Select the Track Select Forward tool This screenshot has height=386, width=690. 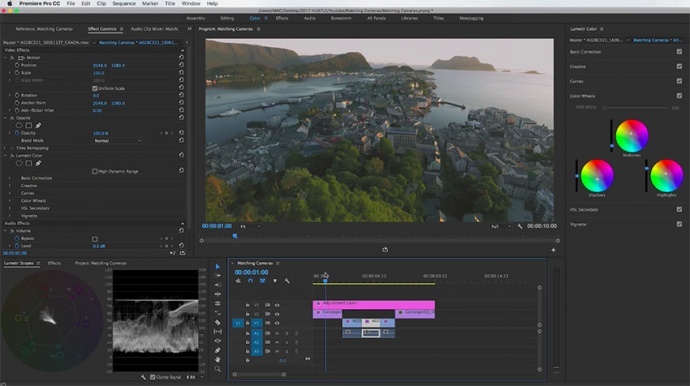(217, 276)
